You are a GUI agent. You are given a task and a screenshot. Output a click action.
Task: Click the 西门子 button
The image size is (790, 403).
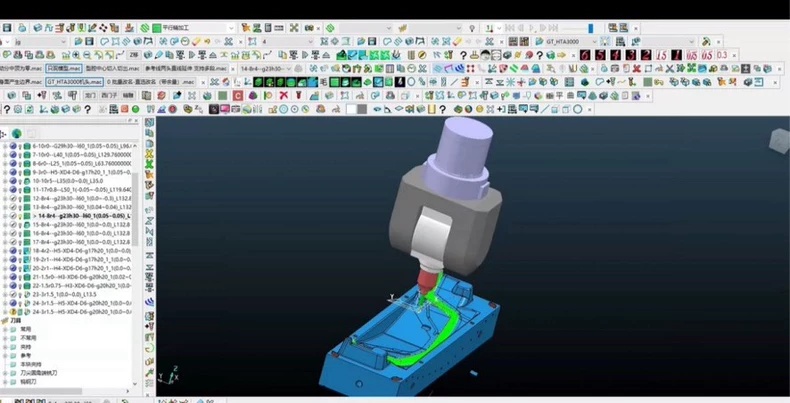coord(108,95)
